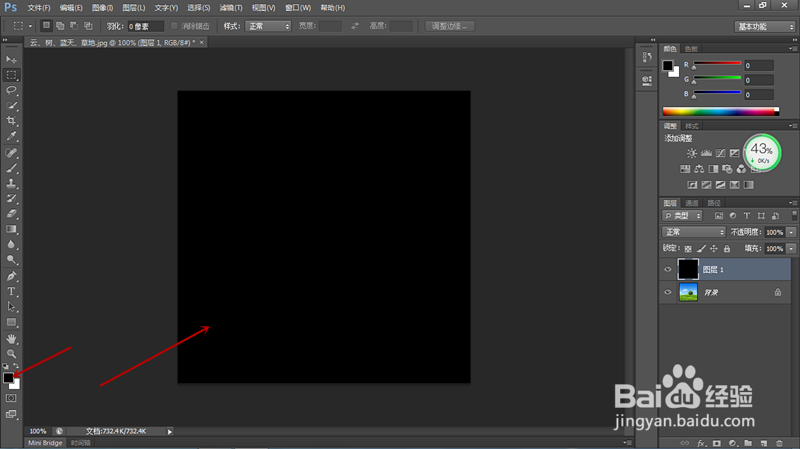Select the Hand tool

[11, 339]
